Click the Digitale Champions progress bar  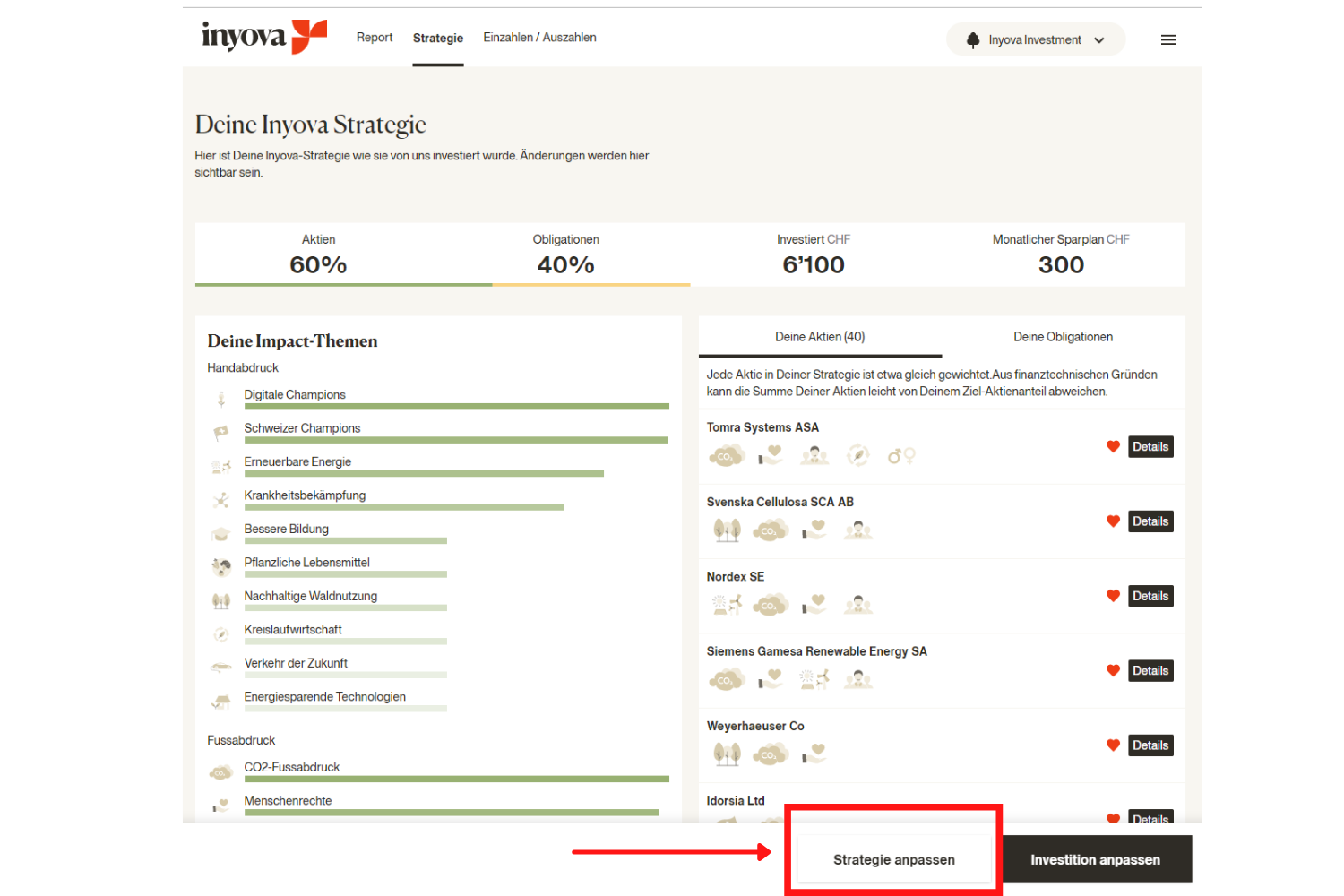(x=457, y=407)
